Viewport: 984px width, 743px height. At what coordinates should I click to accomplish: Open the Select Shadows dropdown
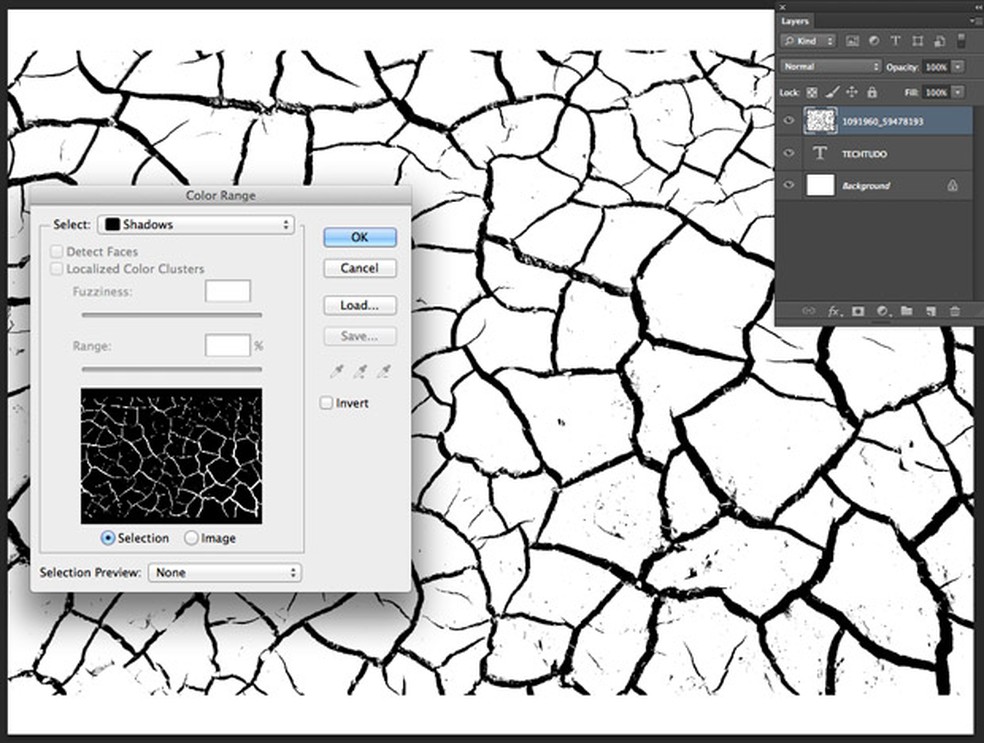pyautogui.click(x=196, y=225)
